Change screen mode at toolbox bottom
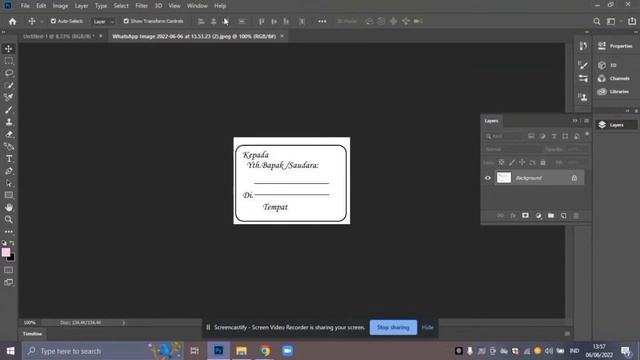The width and height of the screenshot is (640, 360). pyautogui.click(x=9, y=282)
